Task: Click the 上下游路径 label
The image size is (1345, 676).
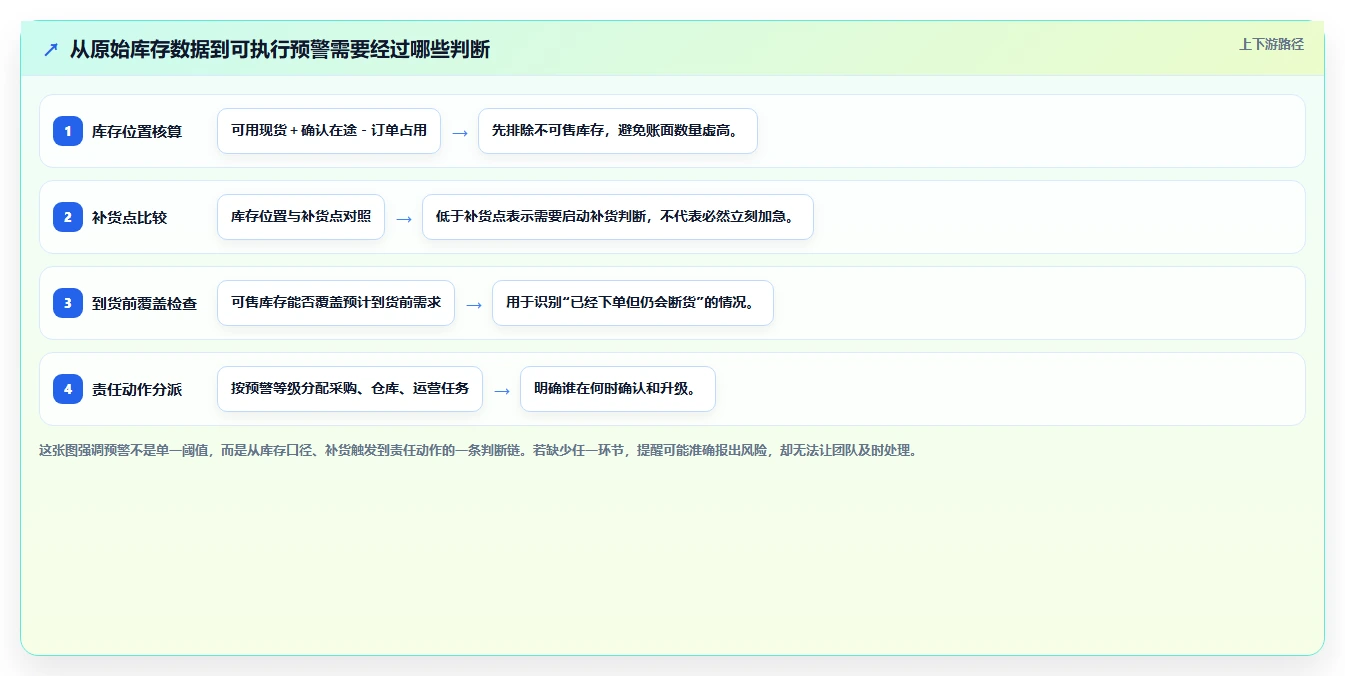Action: pyautogui.click(x=1271, y=44)
